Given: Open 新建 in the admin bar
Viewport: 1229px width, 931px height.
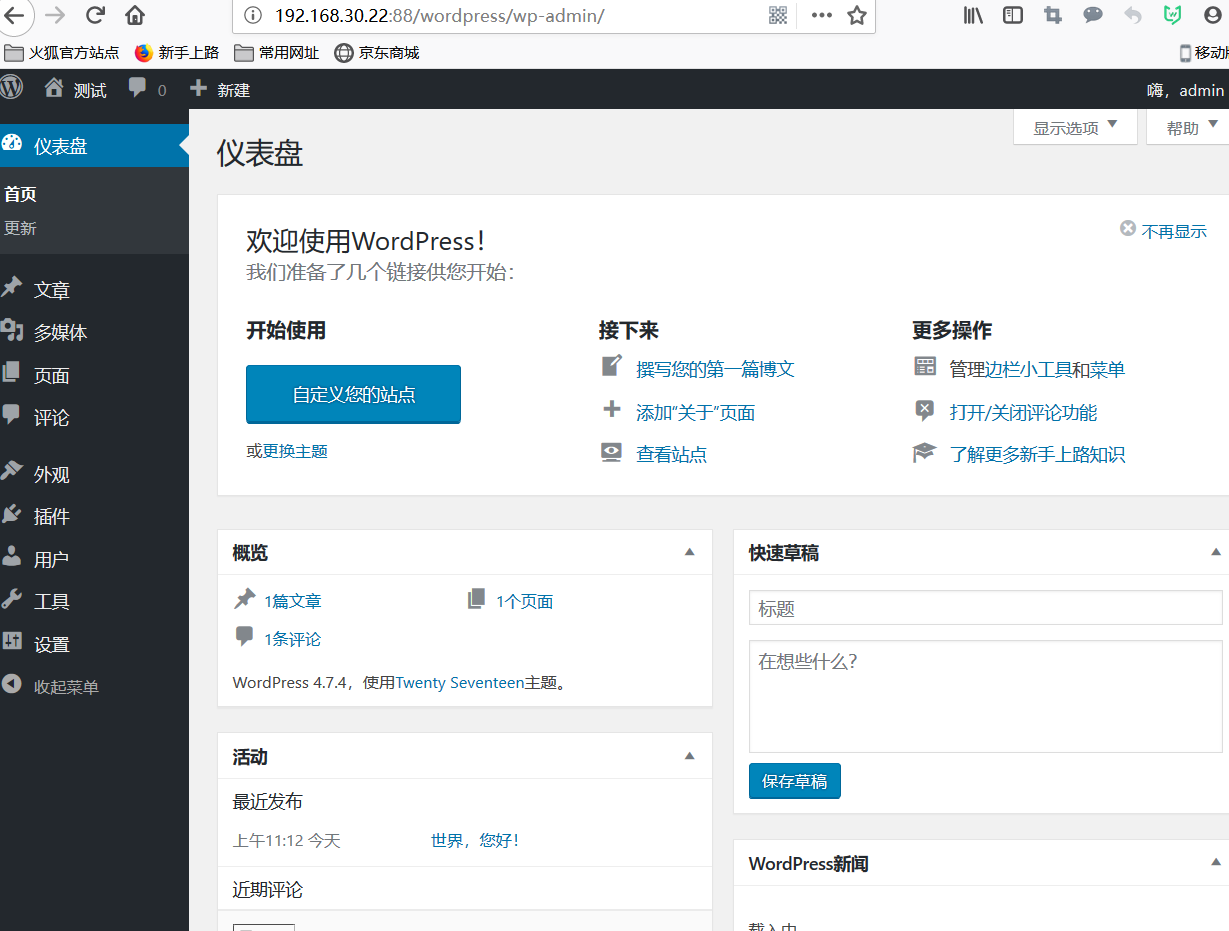Looking at the screenshot, I should [x=220, y=89].
